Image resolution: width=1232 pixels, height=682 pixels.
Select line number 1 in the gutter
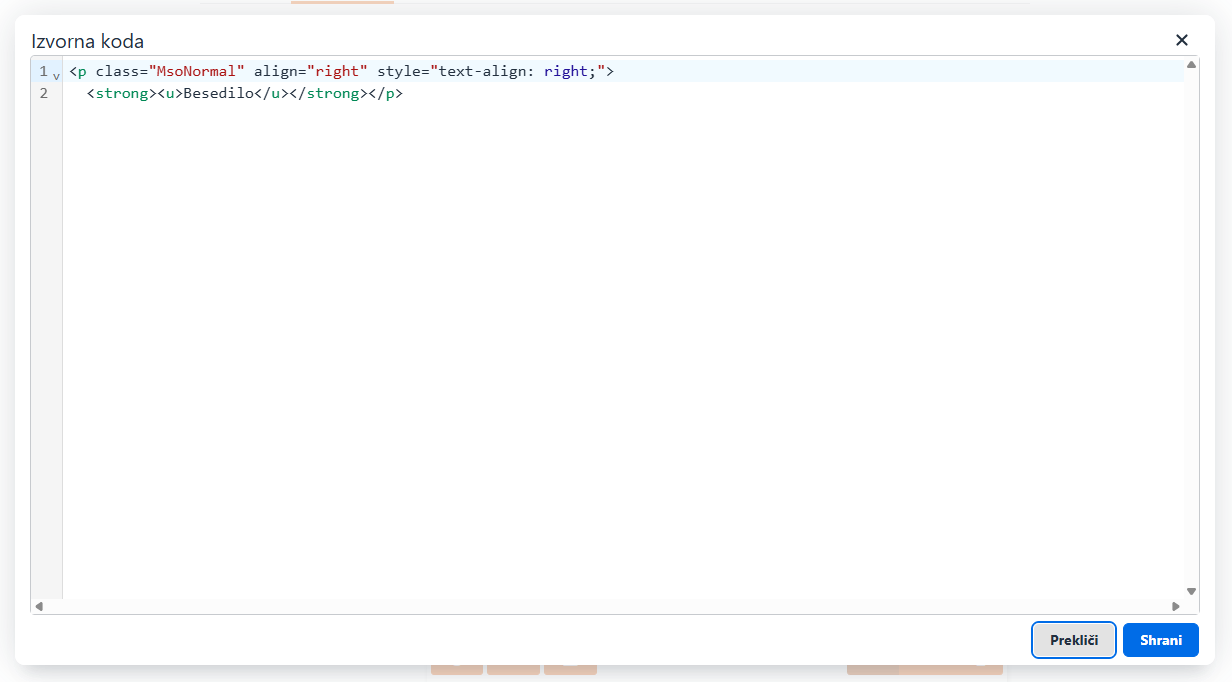point(43,72)
